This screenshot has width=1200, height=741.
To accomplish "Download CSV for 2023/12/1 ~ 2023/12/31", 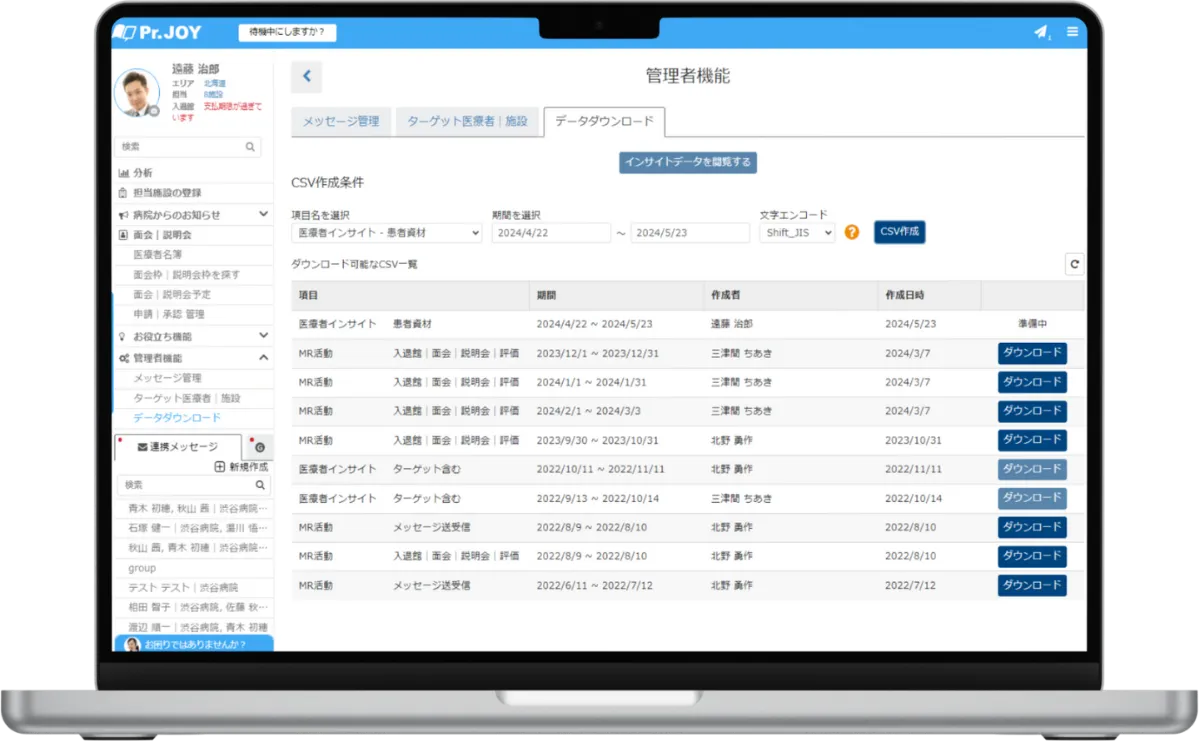I will [x=1032, y=353].
